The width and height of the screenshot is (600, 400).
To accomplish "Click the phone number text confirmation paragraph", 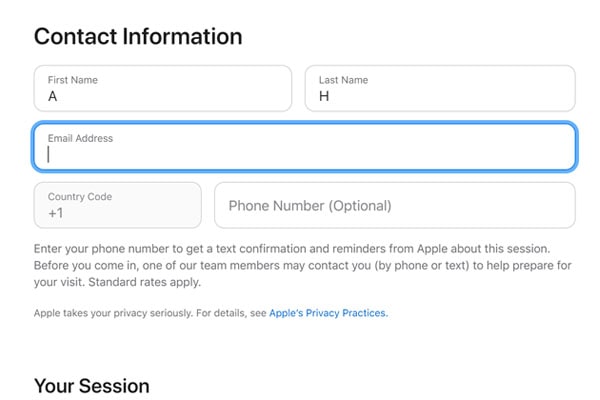I will (x=302, y=265).
